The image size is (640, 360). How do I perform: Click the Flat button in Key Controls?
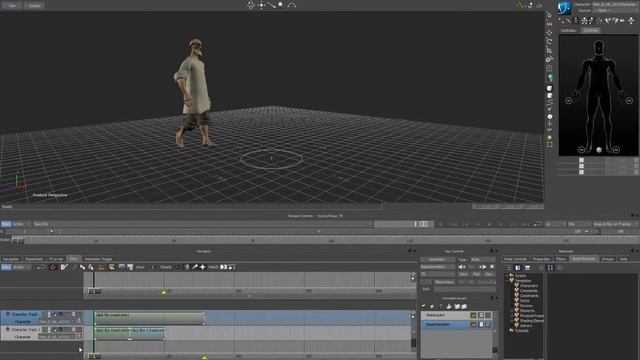pos(476,274)
